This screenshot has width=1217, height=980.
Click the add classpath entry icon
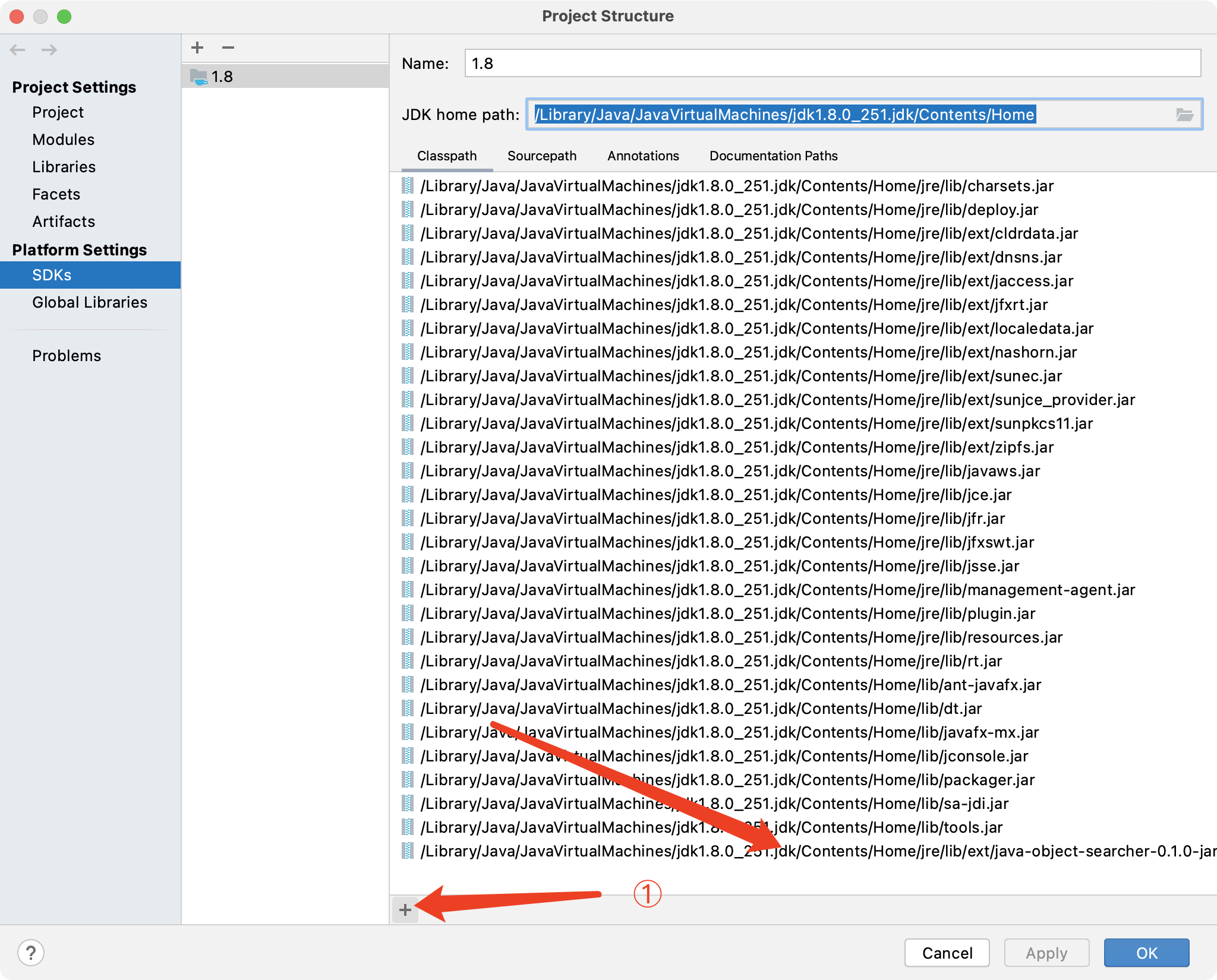click(405, 910)
